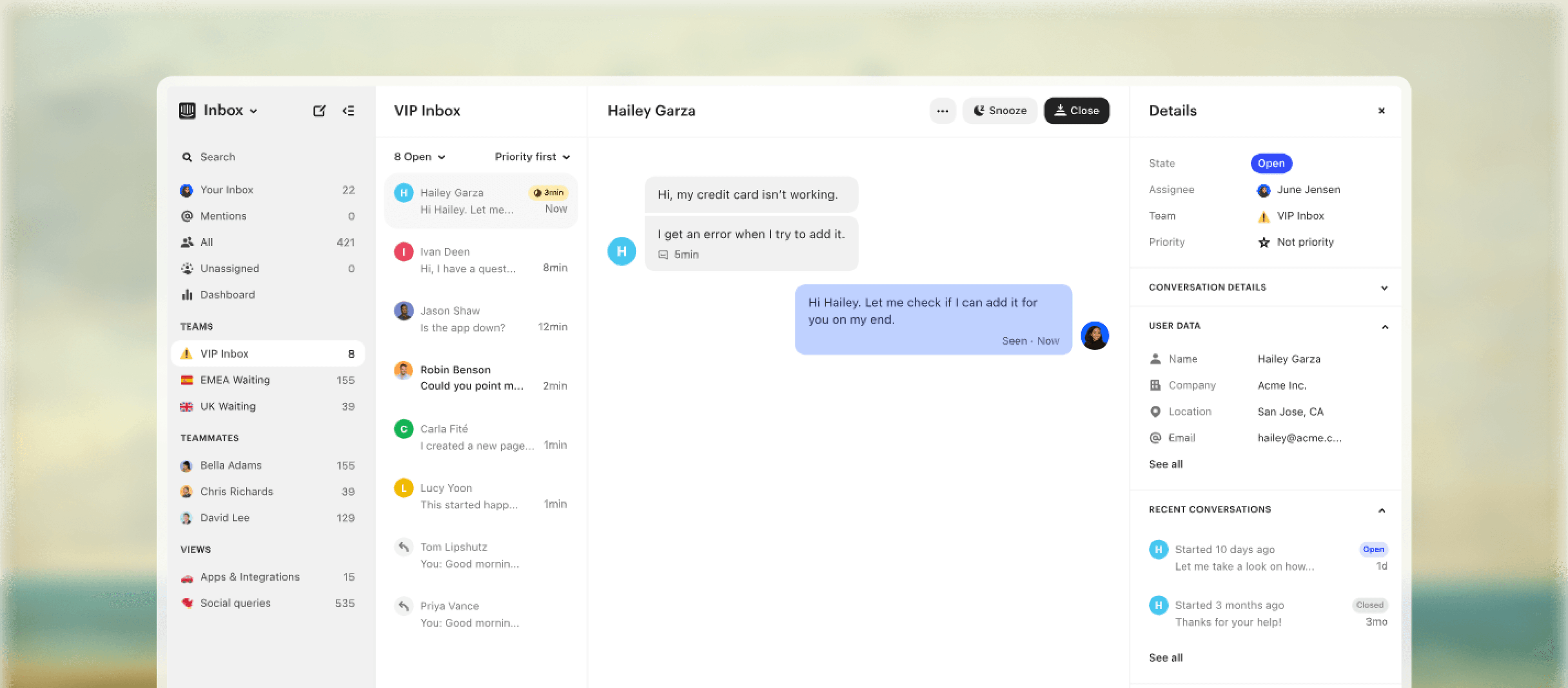
Task: Click the Not priority star icon
Action: tap(1263, 242)
